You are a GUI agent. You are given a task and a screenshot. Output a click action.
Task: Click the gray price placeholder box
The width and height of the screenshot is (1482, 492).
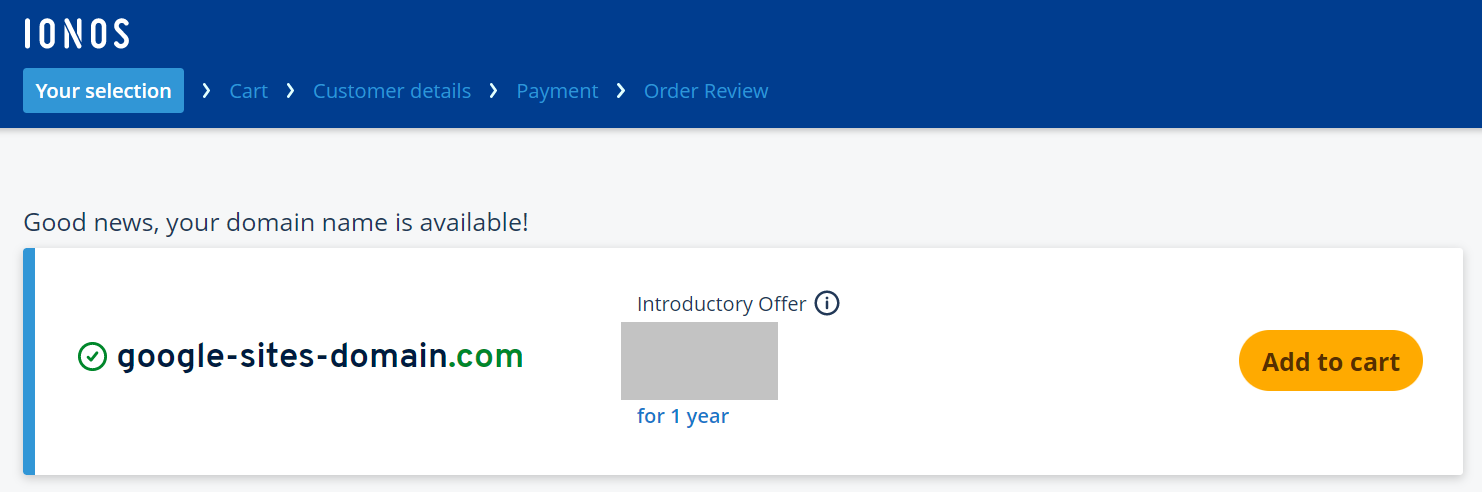tap(699, 361)
